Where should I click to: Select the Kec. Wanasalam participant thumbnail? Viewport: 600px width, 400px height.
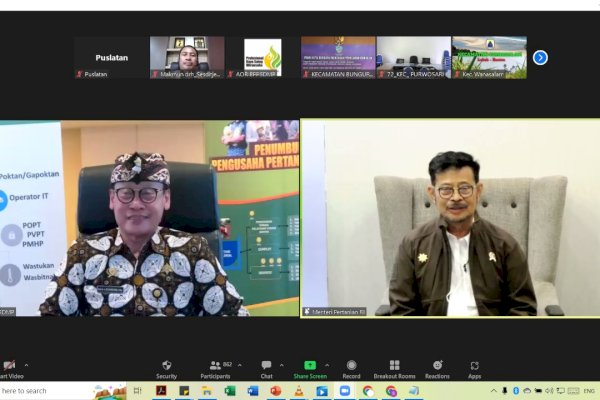click(489, 57)
